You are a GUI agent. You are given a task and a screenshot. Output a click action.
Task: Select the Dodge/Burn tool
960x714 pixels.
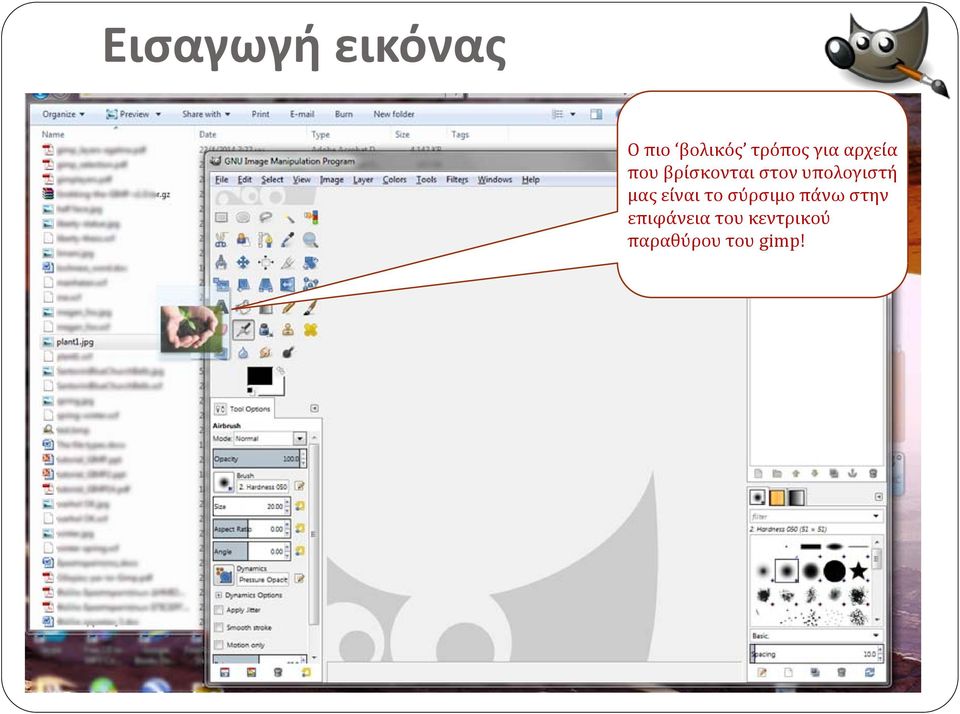coord(288,353)
